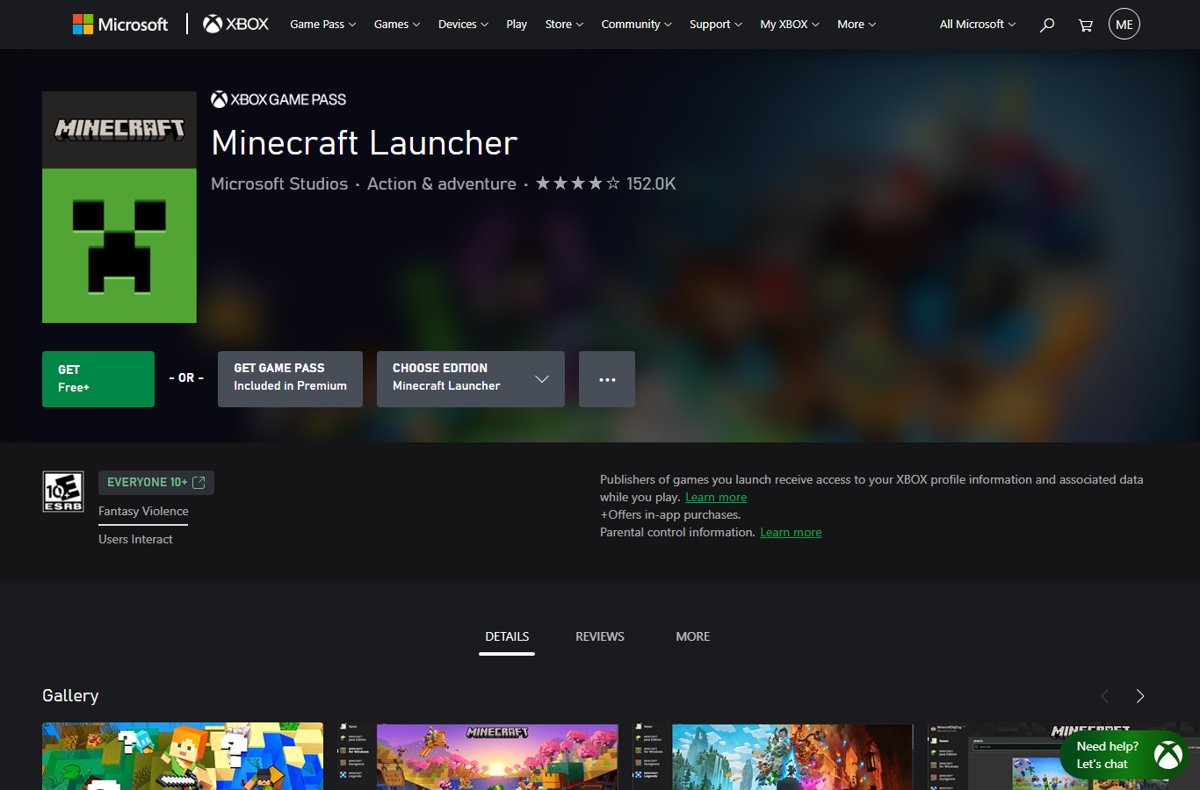Expand the More menu
This screenshot has width=1200, height=790.
coord(857,24)
